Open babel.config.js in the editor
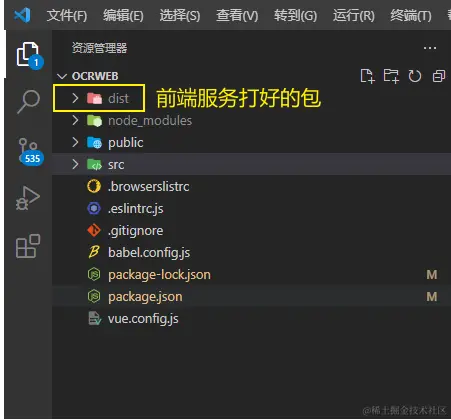 pyautogui.click(x=251, y=252)
